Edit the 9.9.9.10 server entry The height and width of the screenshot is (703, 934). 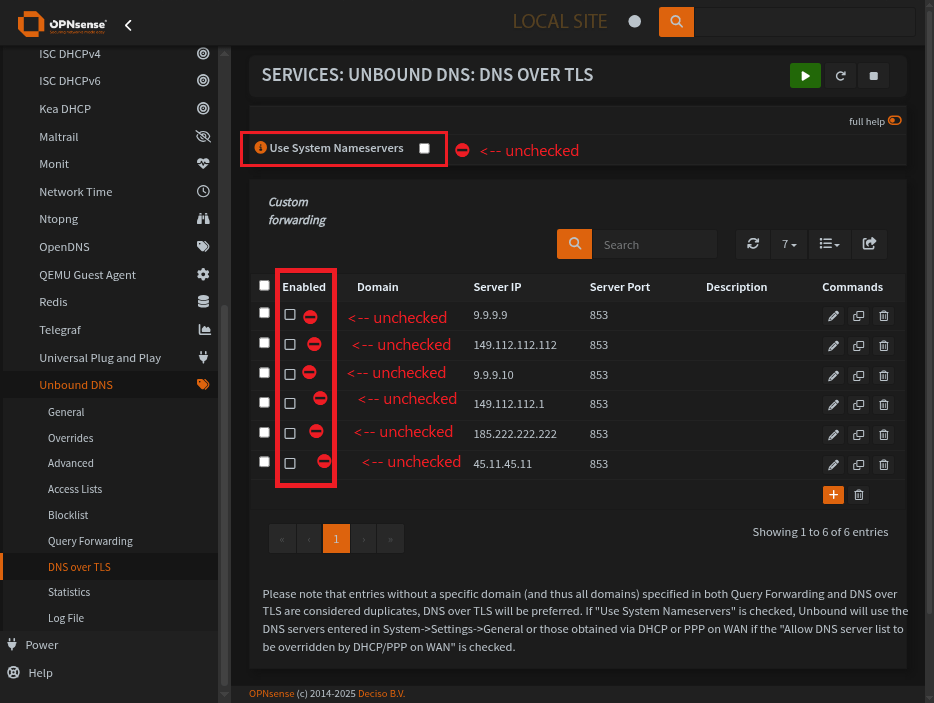pyautogui.click(x=833, y=375)
